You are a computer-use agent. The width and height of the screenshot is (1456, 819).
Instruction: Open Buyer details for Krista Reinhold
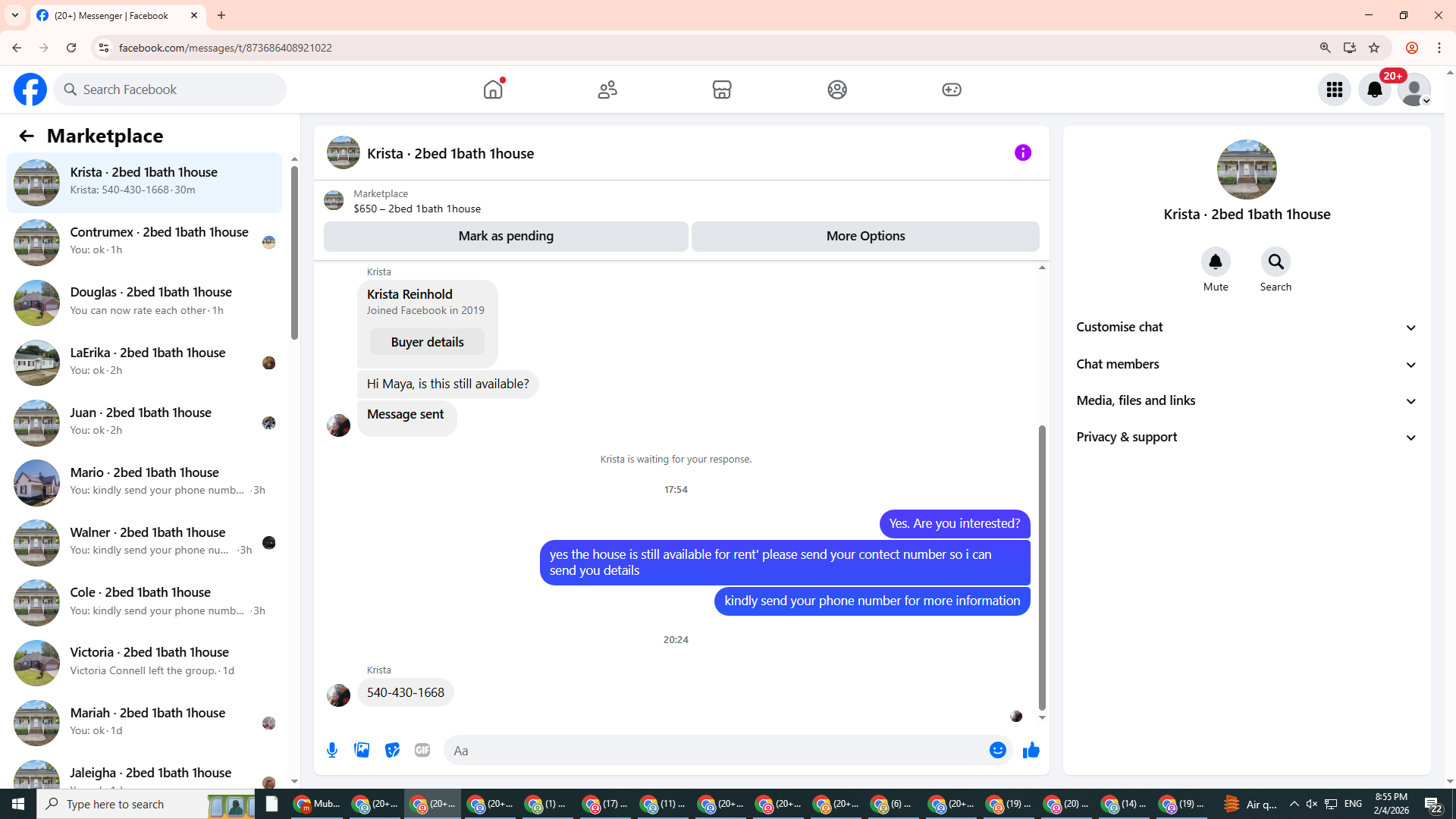coord(427,342)
